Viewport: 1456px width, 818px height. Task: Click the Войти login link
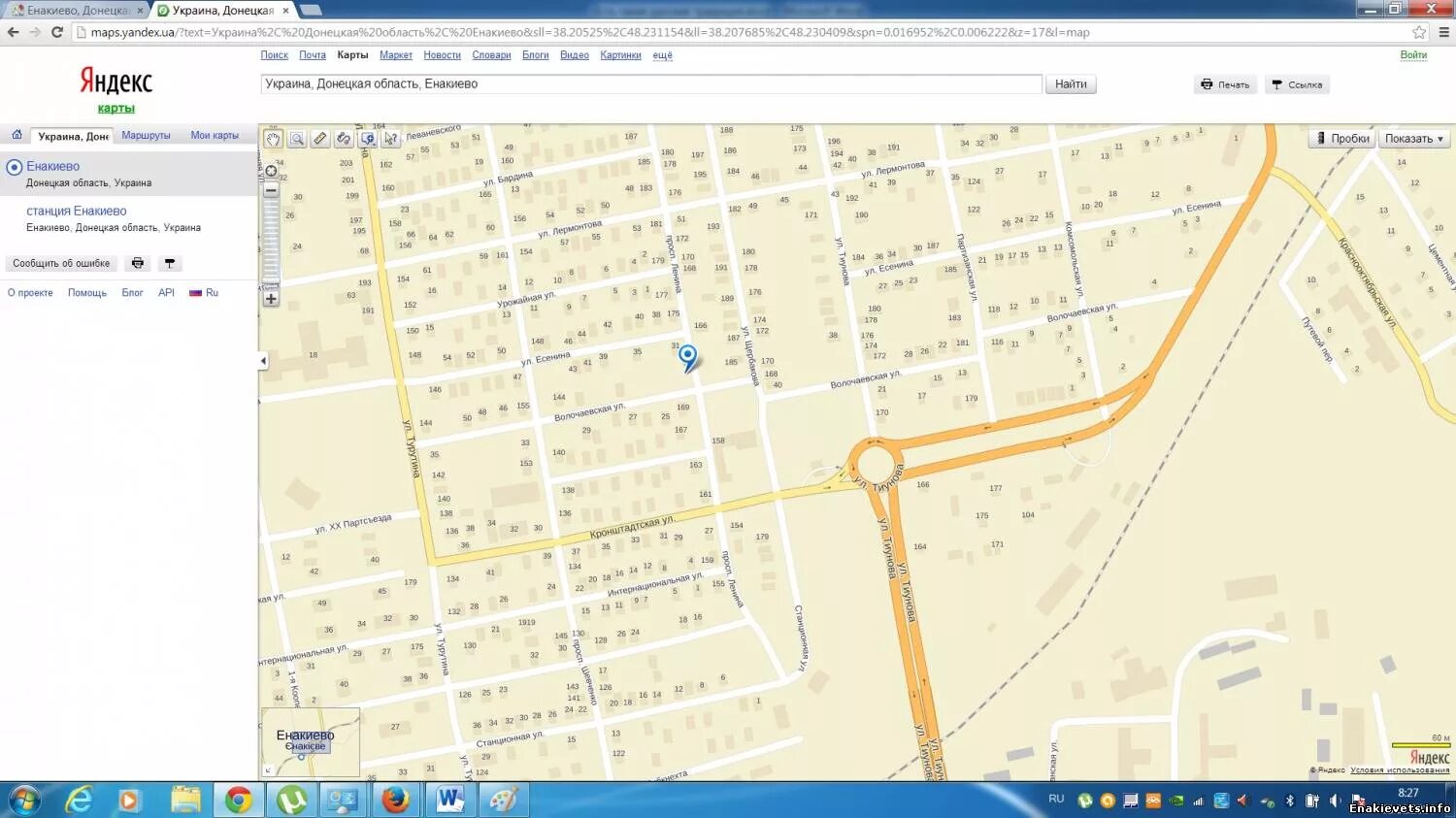click(x=1413, y=55)
